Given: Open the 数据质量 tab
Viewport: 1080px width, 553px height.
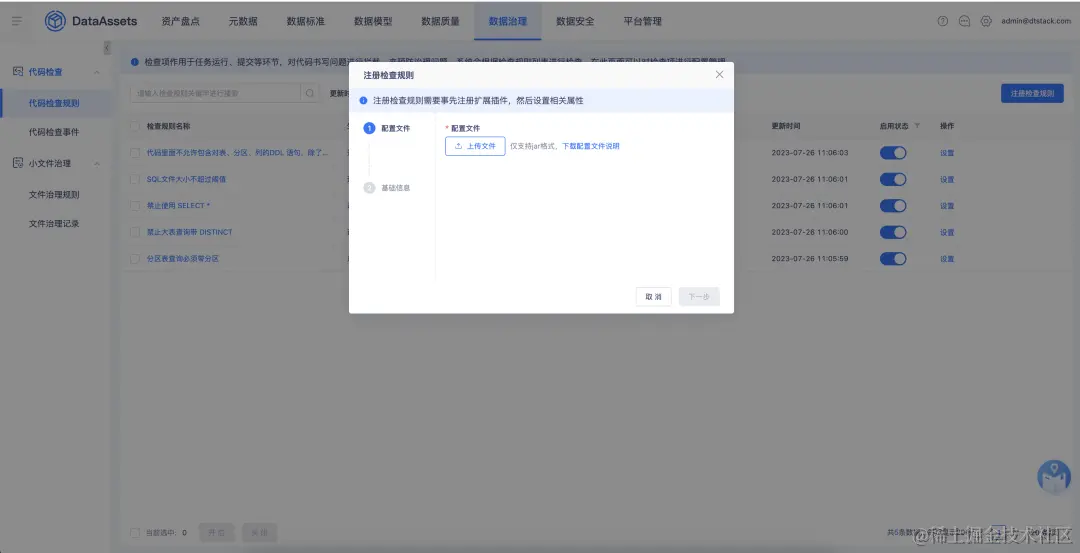Looking at the screenshot, I should [x=440, y=21].
